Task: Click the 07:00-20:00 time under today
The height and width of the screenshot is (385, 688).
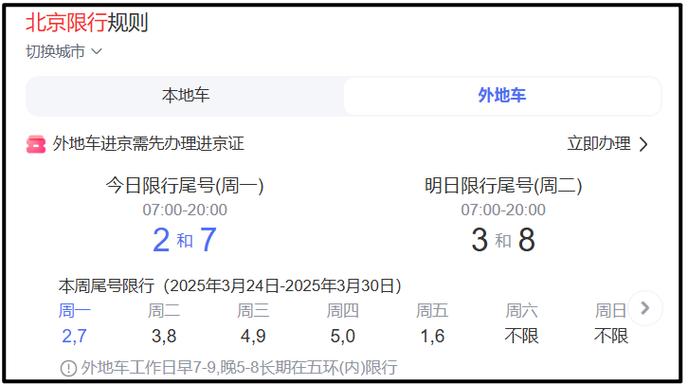Action: (x=185, y=210)
